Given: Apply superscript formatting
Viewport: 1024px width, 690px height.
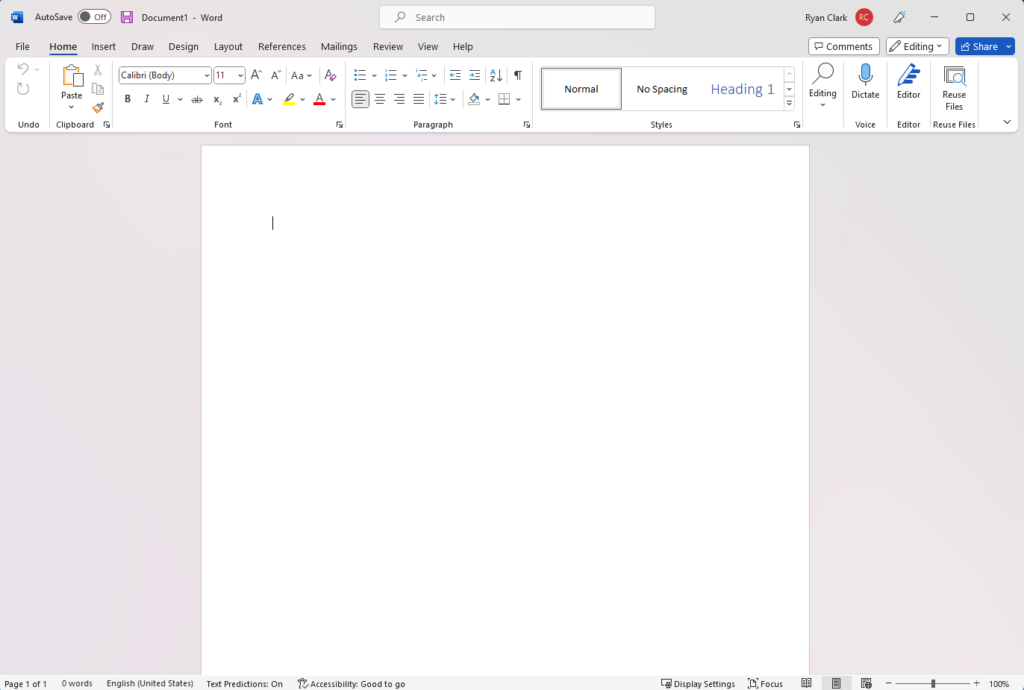Looking at the screenshot, I should 236,99.
